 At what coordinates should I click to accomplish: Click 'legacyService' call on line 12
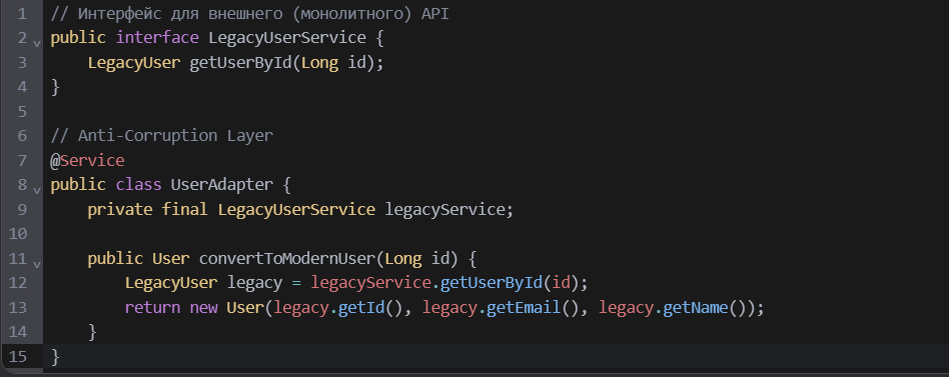(x=370, y=283)
